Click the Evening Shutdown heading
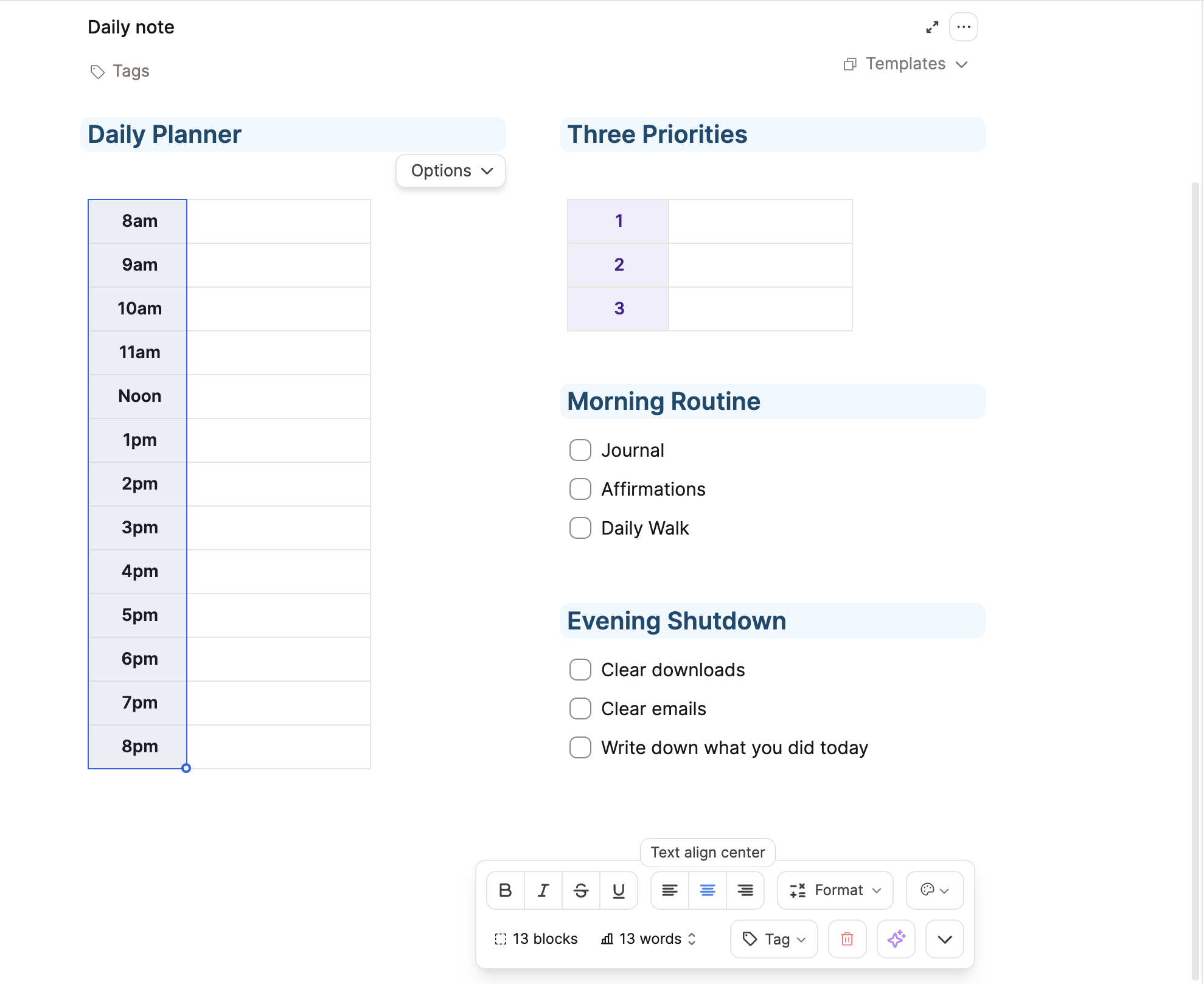The width and height of the screenshot is (1204, 984). tap(677, 621)
